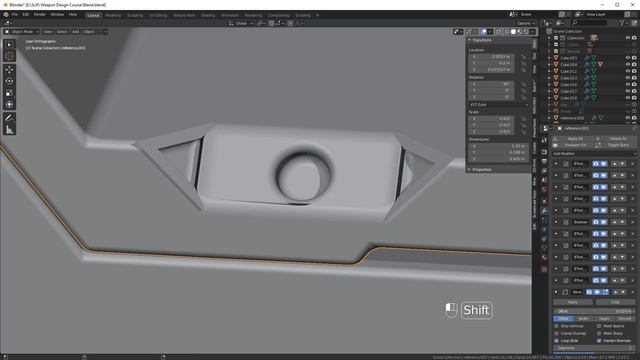Click the Viewport Vis button
640x360 pixels.
click(575, 145)
